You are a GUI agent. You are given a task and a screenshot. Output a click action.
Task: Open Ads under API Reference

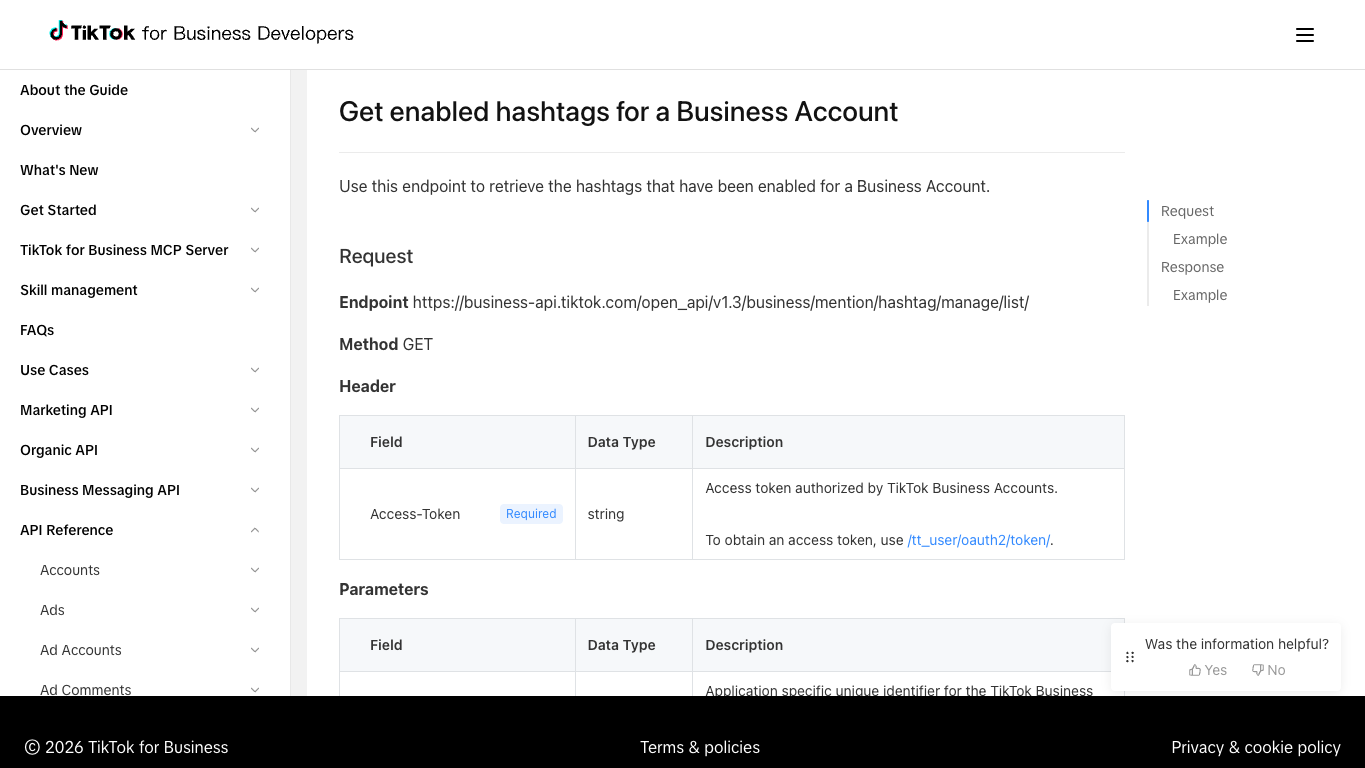point(52,610)
